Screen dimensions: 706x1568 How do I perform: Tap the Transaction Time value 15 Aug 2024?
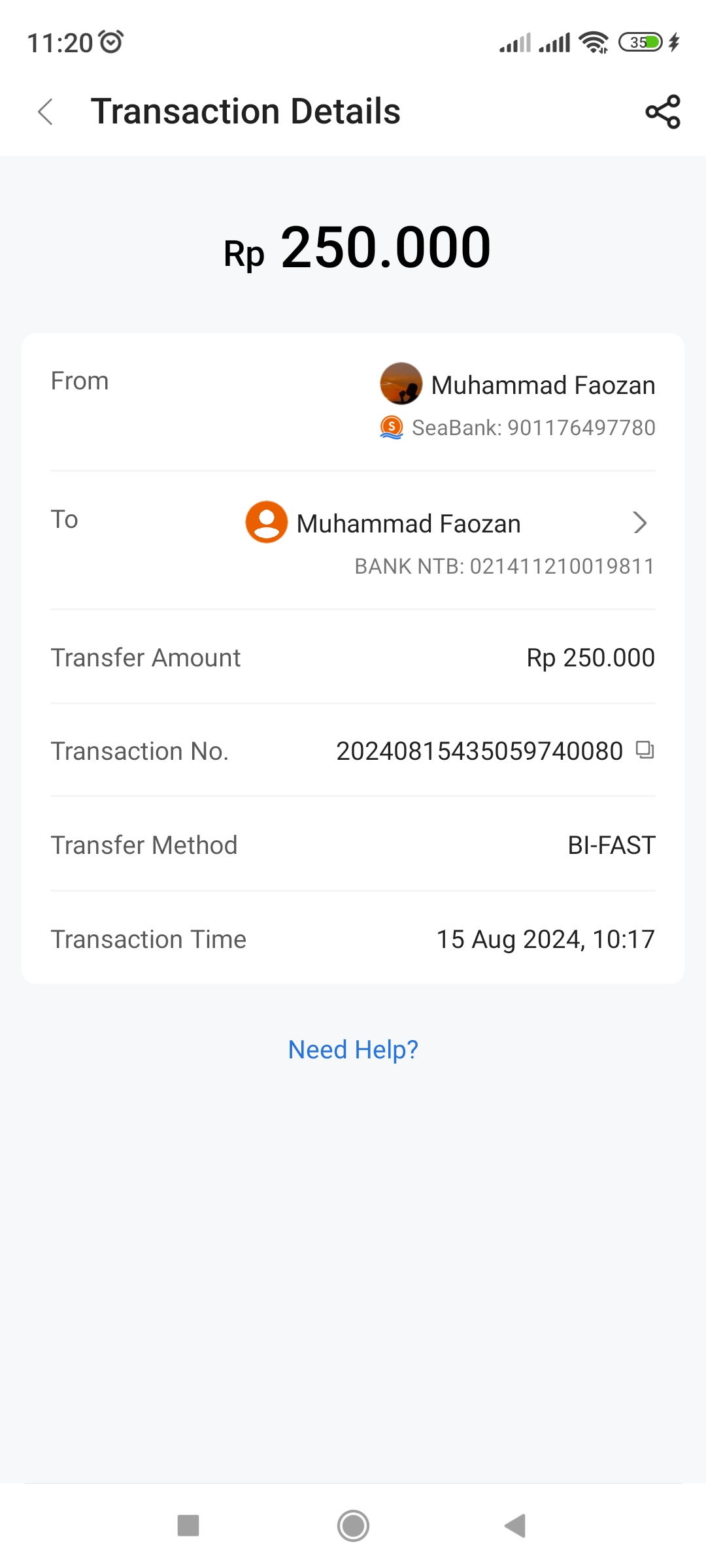point(545,939)
